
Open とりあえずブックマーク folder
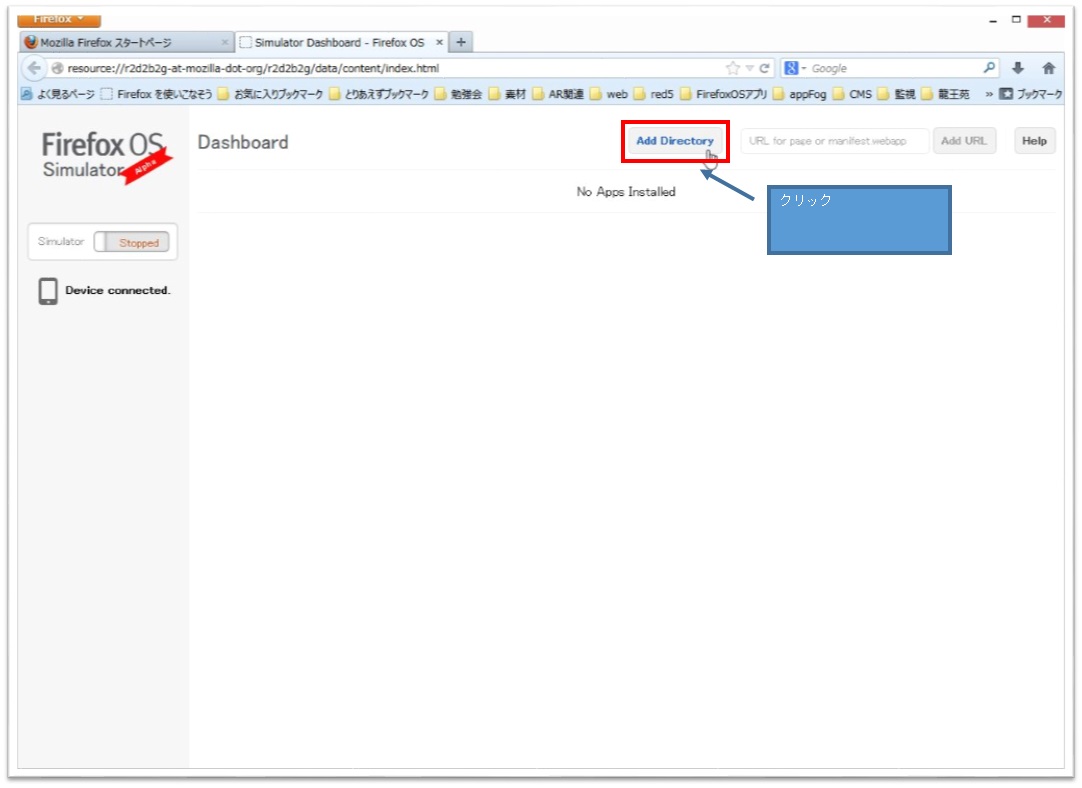click(379, 94)
